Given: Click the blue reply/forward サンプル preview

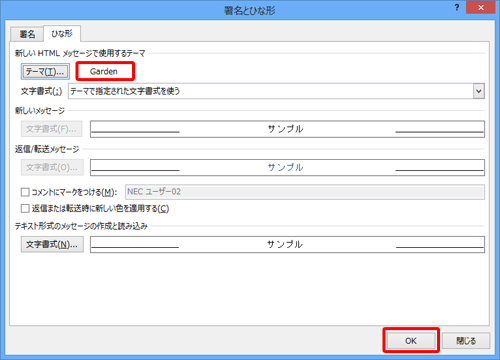Looking at the screenshot, I should click(287, 168).
